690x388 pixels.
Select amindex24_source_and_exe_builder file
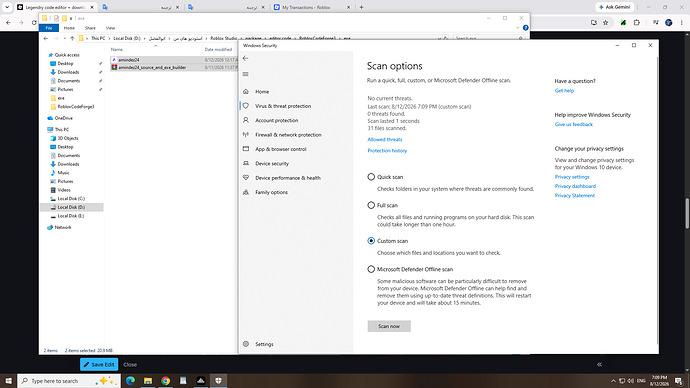[152, 67]
